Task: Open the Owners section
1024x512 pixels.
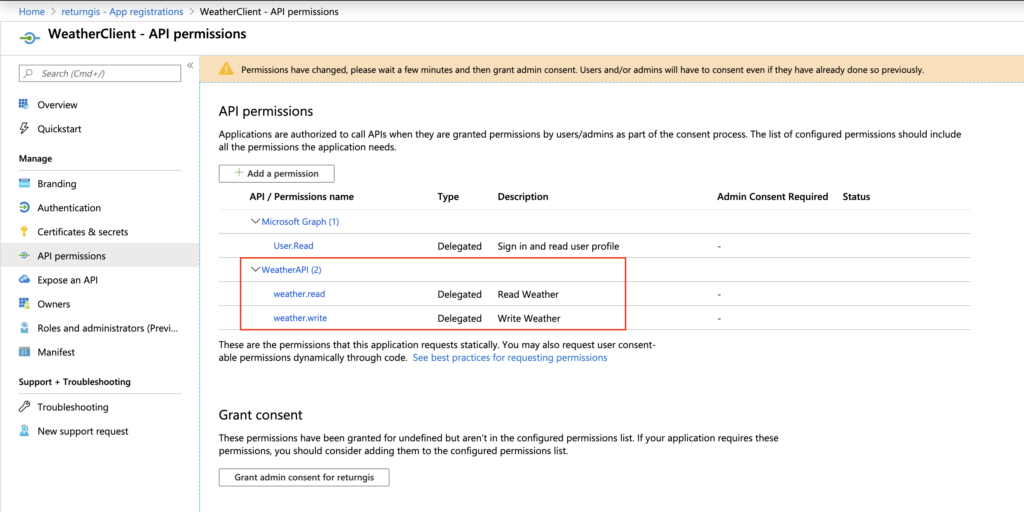Action: point(54,304)
